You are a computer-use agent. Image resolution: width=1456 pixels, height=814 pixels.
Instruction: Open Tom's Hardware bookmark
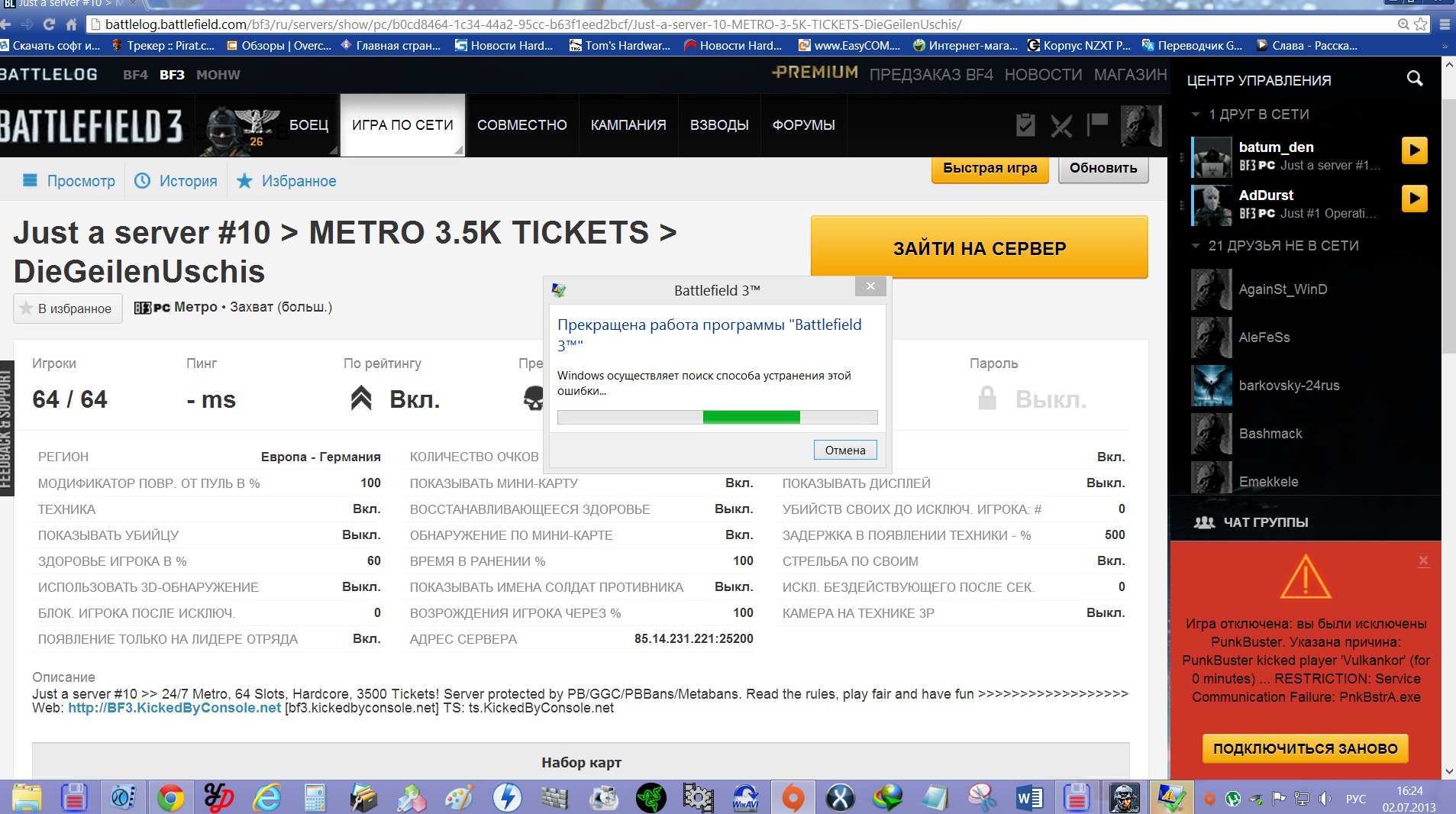tap(619, 46)
